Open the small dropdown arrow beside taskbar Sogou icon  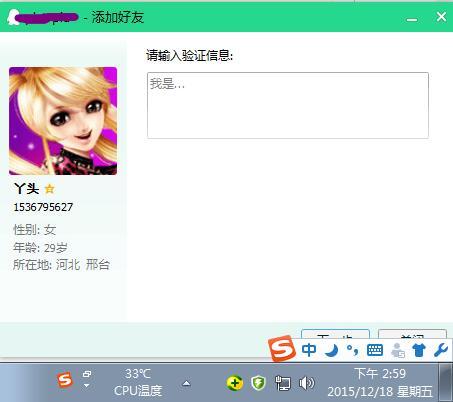tap(87, 386)
